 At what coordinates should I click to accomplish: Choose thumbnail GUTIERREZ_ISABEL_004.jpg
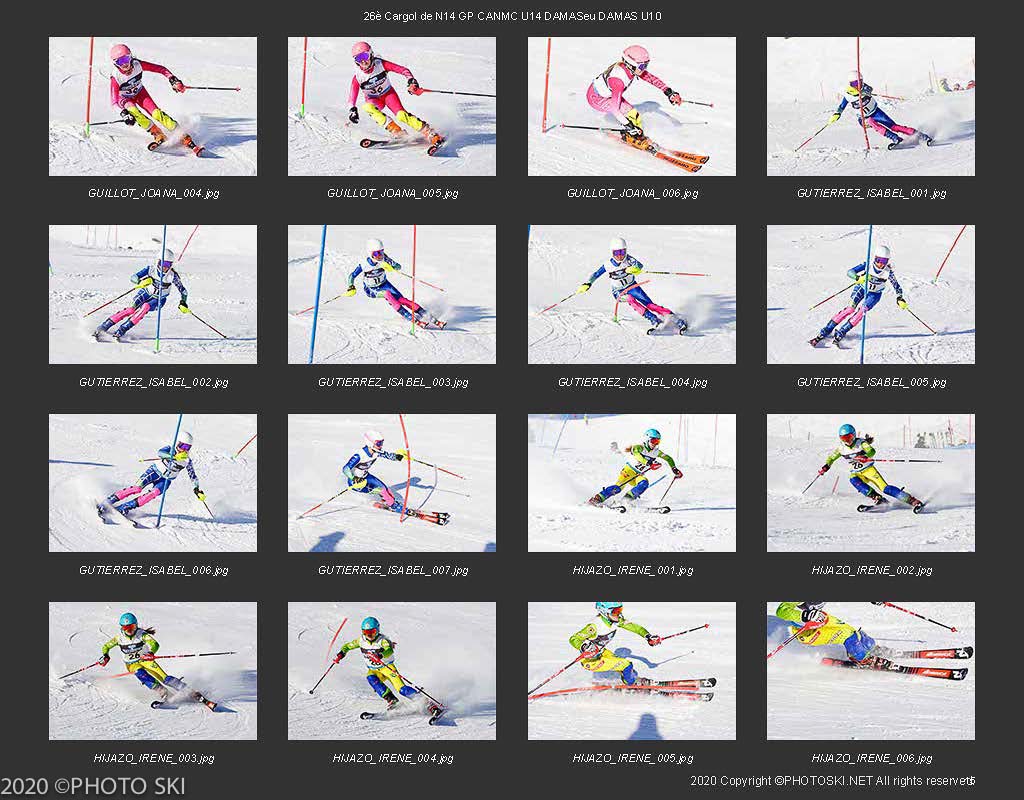[632, 295]
